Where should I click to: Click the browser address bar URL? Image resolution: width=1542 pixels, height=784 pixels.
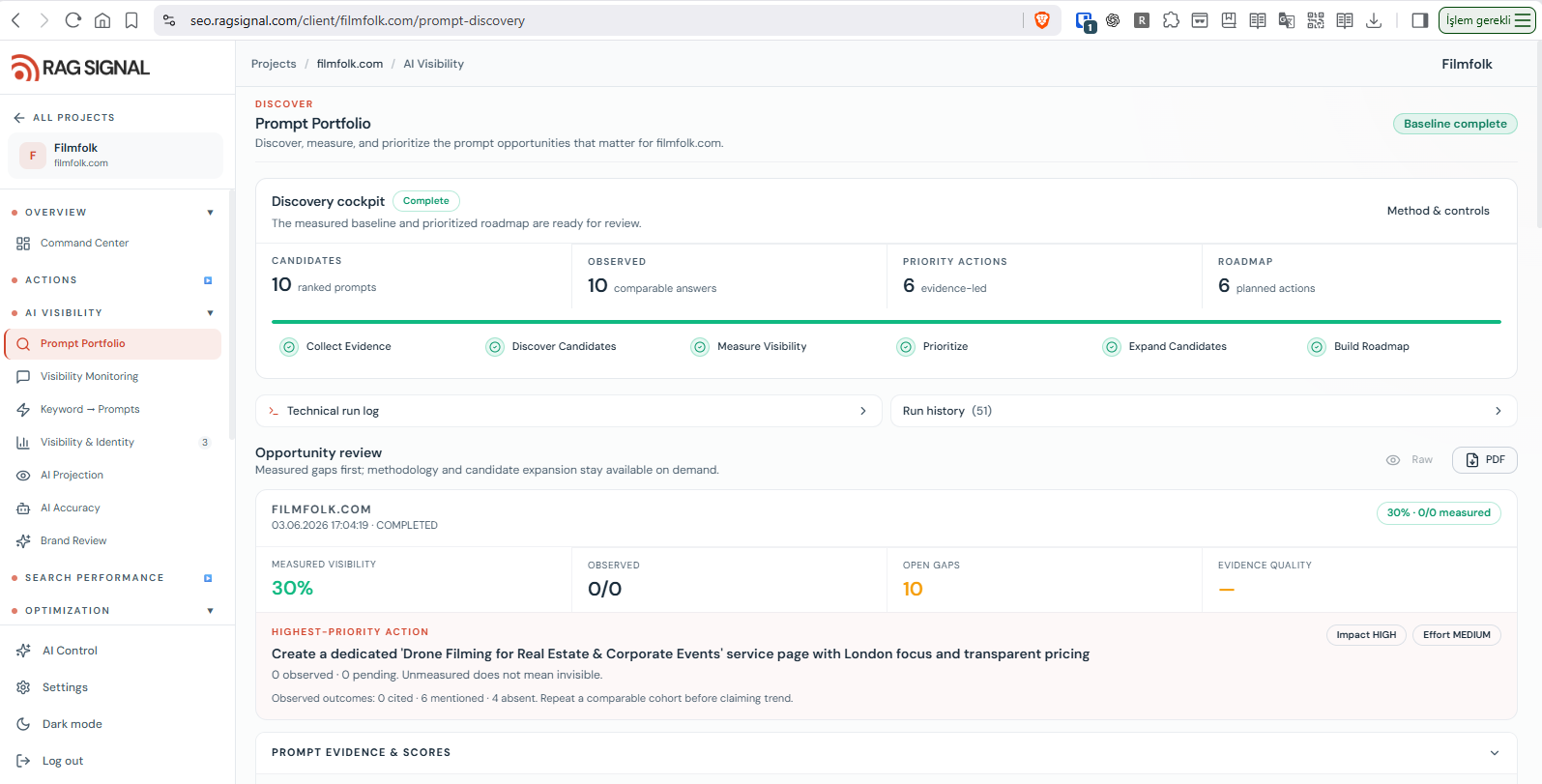click(358, 20)
